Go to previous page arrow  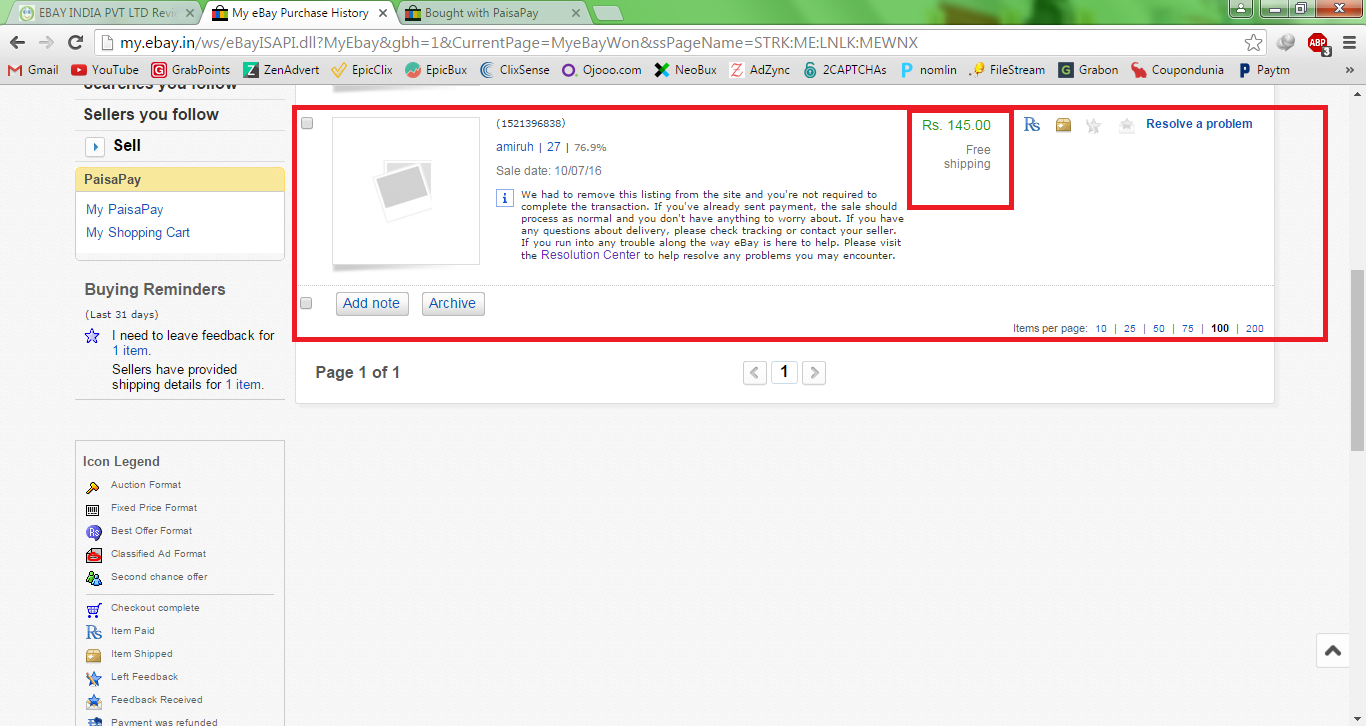point(756,373)
